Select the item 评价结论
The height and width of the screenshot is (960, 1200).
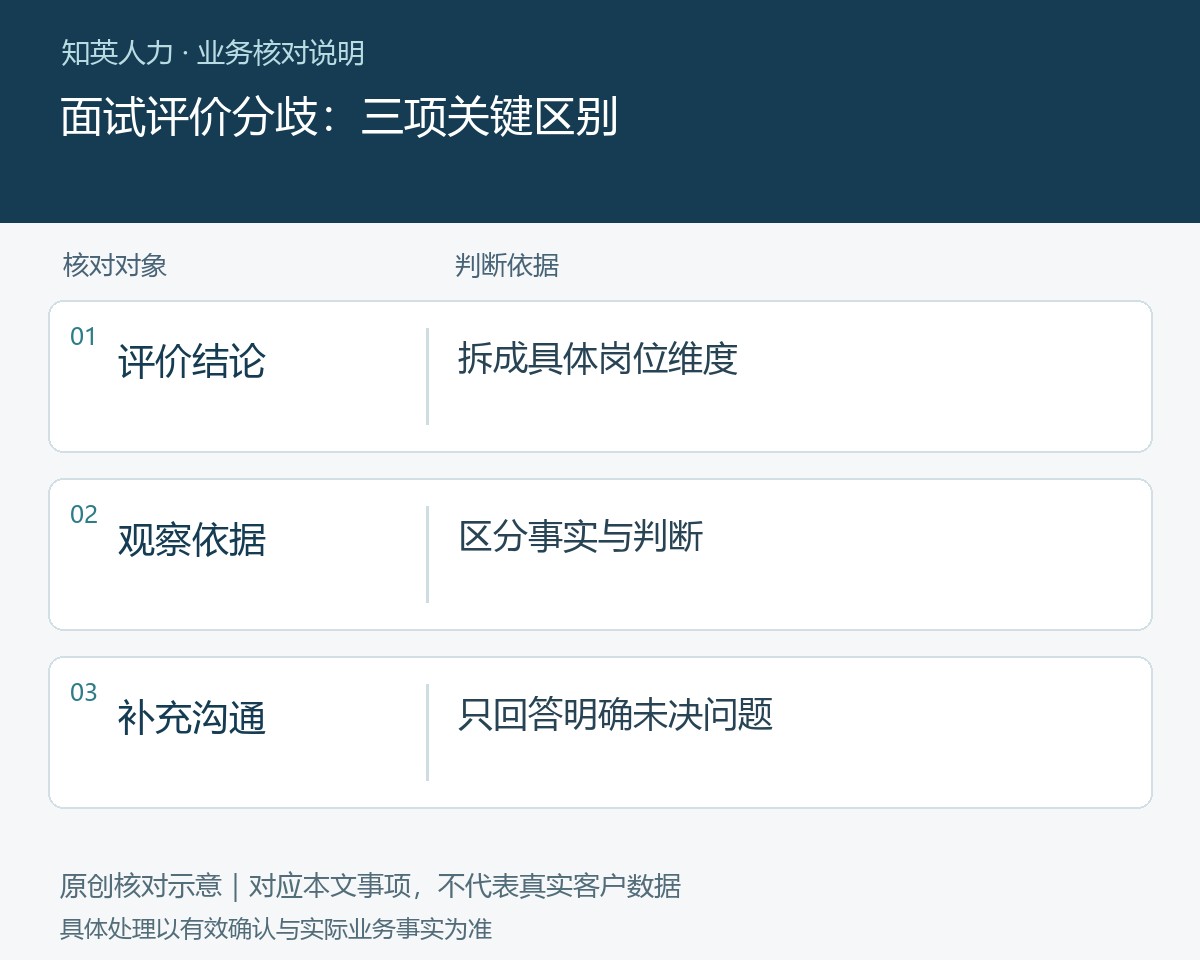click(192, 361)
